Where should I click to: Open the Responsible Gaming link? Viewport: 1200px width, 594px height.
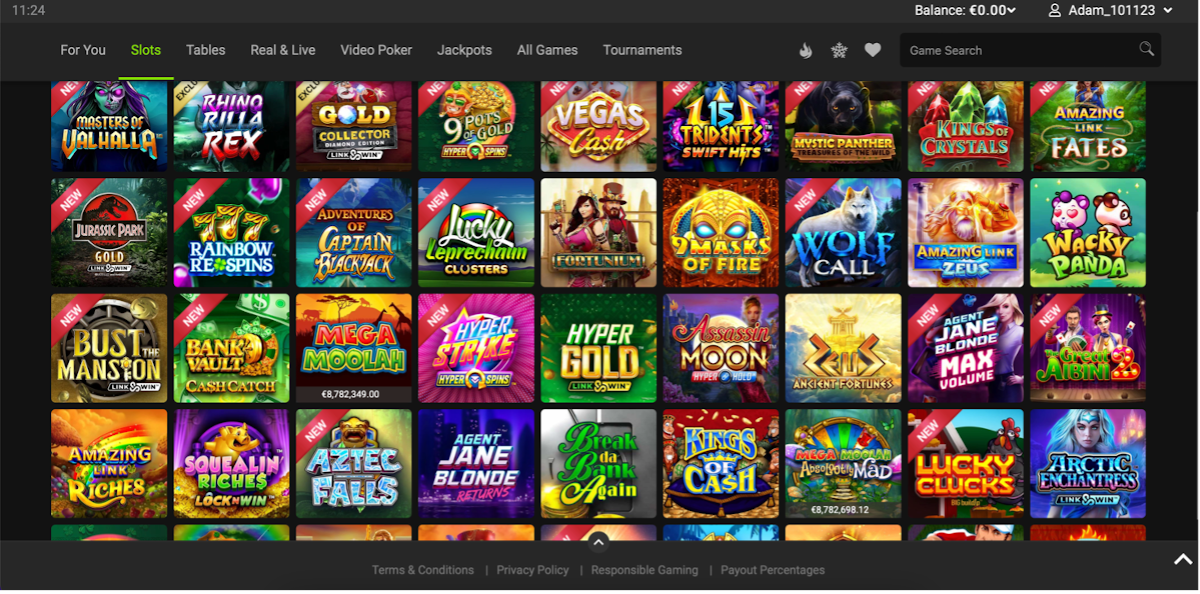tap(644, 570)
